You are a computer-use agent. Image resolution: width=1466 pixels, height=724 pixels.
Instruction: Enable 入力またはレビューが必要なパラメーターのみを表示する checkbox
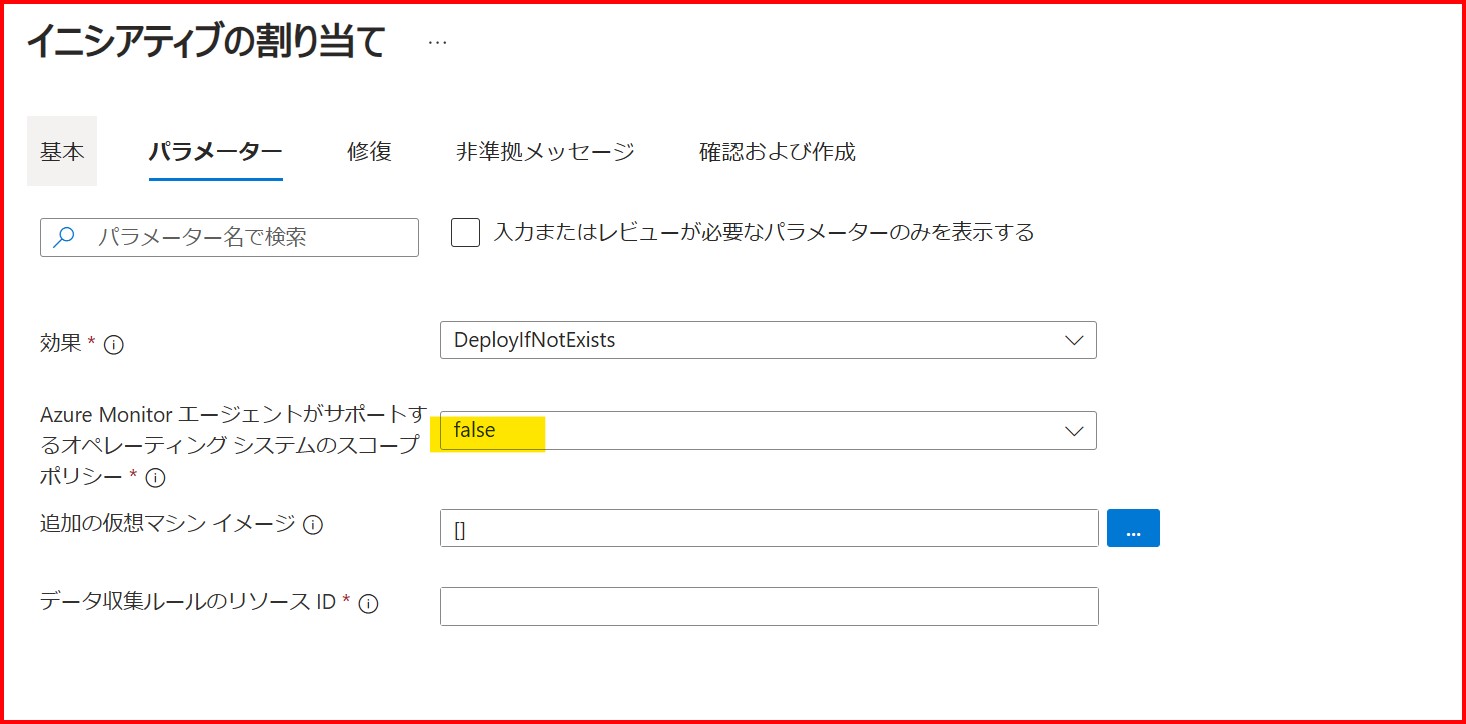[x=465, y=233]
